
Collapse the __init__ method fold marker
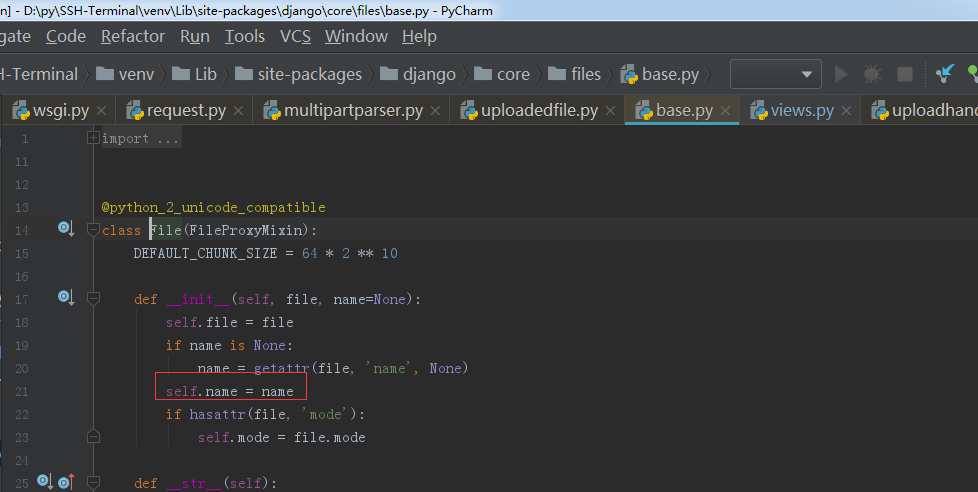tap(93, 299)
